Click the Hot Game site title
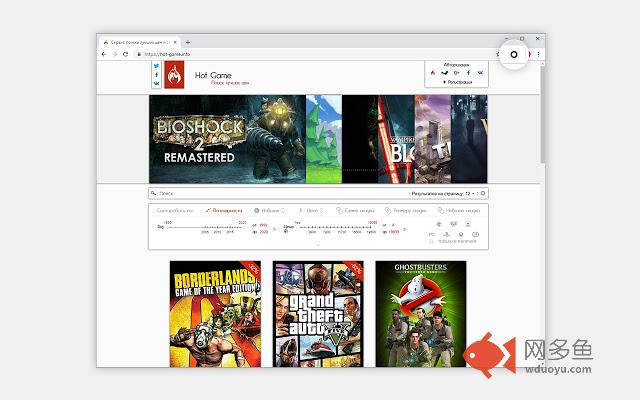This screenshot has width=640, height=400. point(213,75)
